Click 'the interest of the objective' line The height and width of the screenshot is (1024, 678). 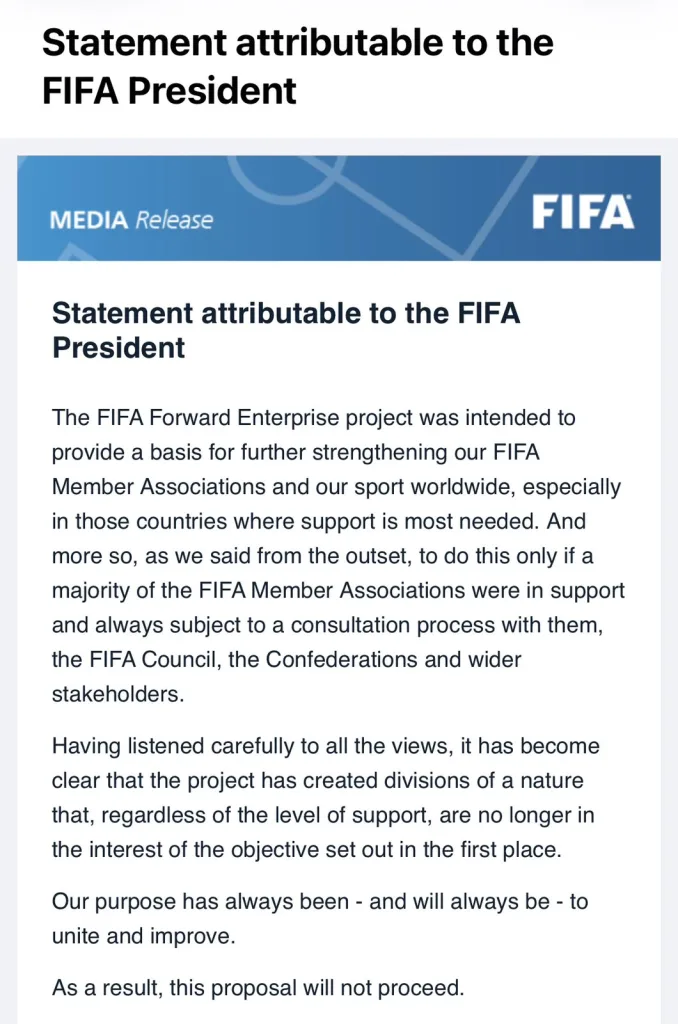pyautogui.click(x=307, y=850)
